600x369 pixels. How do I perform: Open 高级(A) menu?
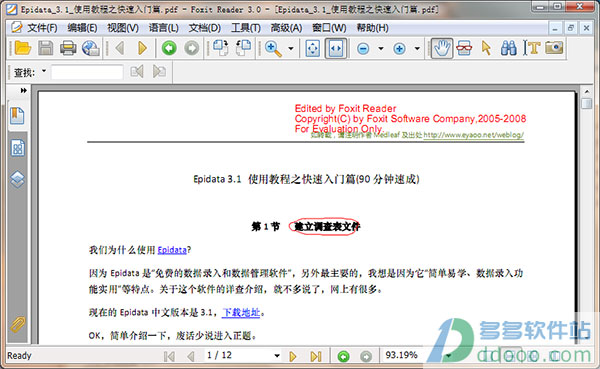(286, 28)
